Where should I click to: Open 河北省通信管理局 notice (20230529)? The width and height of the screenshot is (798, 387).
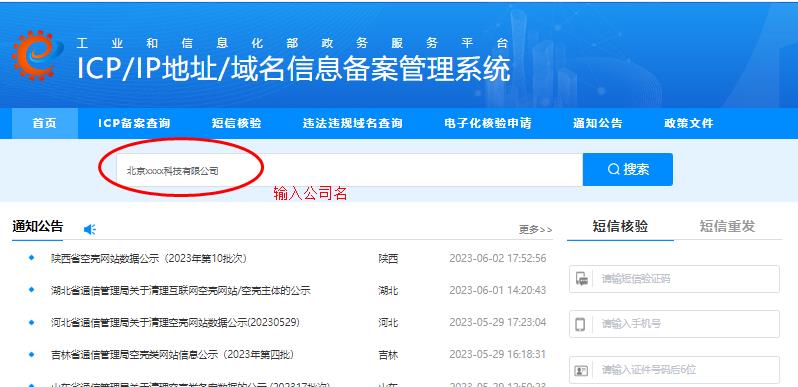point(175,322)
